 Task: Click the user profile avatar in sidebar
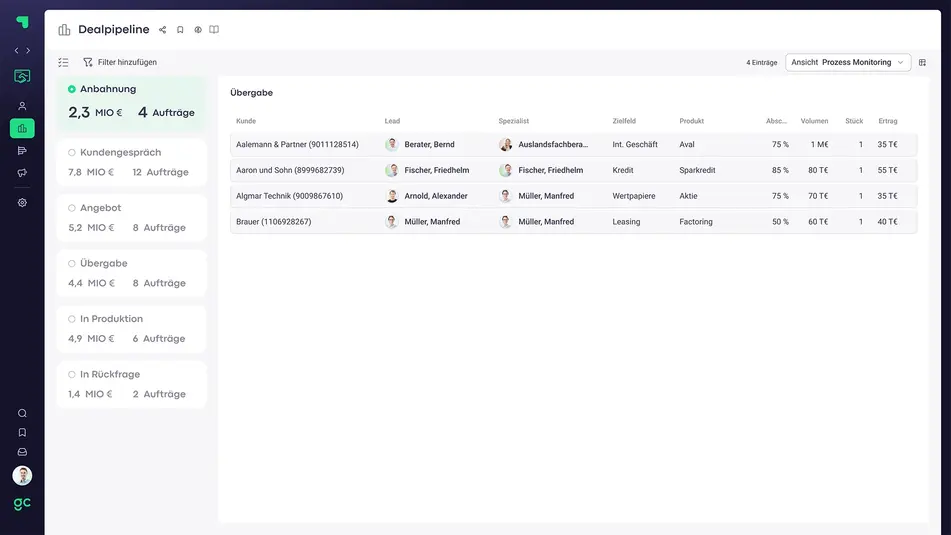pos(22,476)
